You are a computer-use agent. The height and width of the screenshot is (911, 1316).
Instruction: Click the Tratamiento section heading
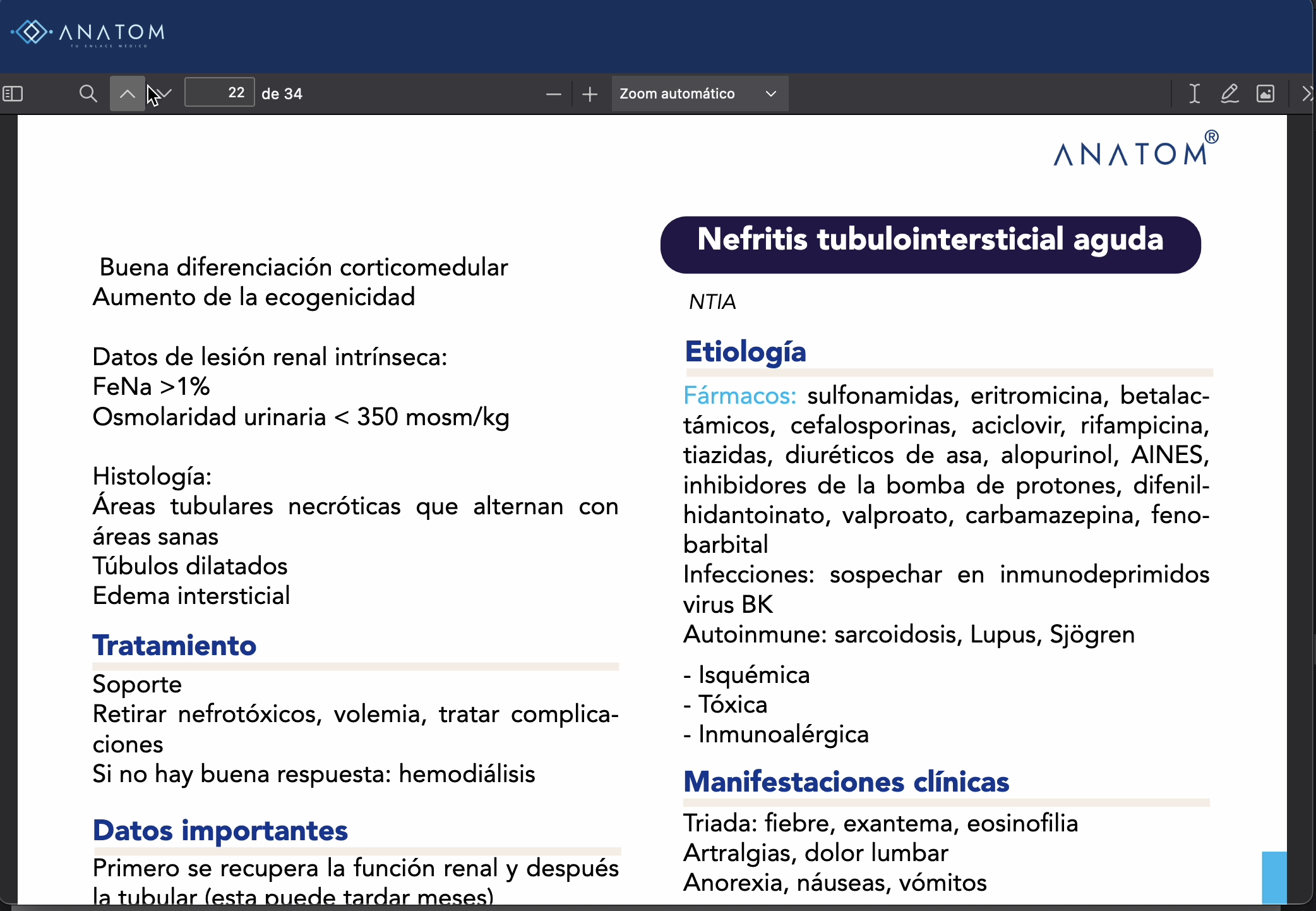click(174, 646)
